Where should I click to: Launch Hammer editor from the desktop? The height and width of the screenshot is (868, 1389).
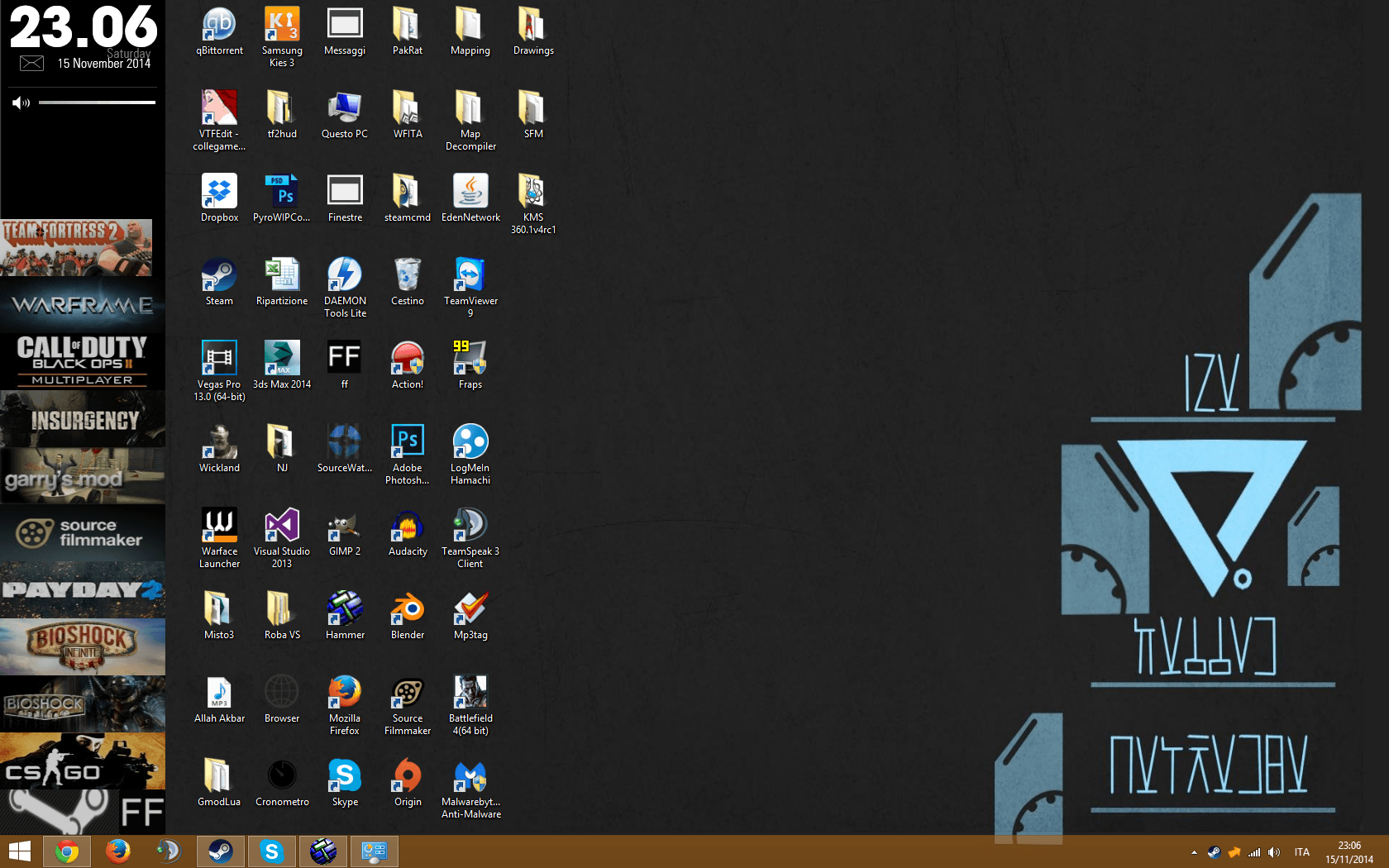coord(345,610)
